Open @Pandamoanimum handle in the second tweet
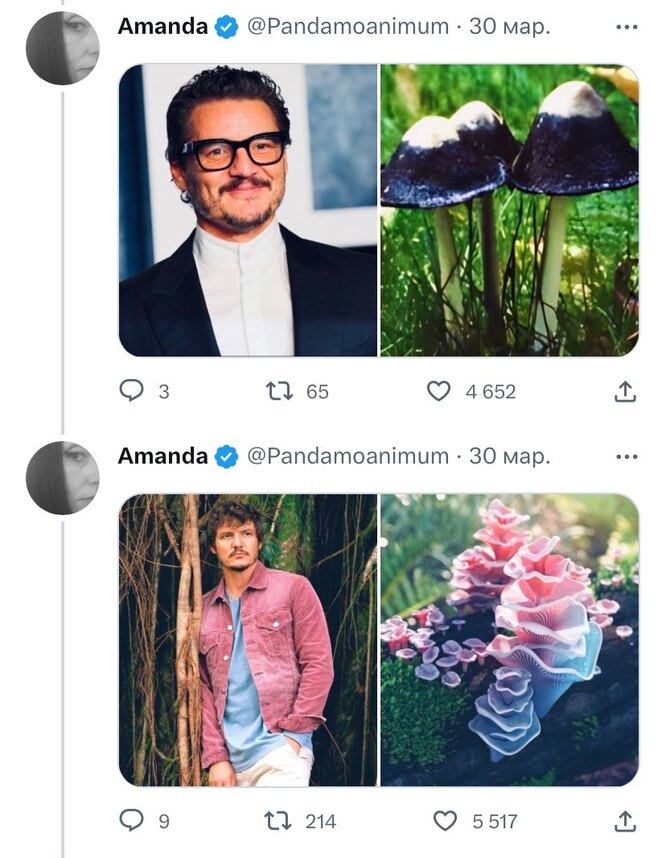Screen dimensions: 666x858 pyautogui.click(x=347, y=456)
